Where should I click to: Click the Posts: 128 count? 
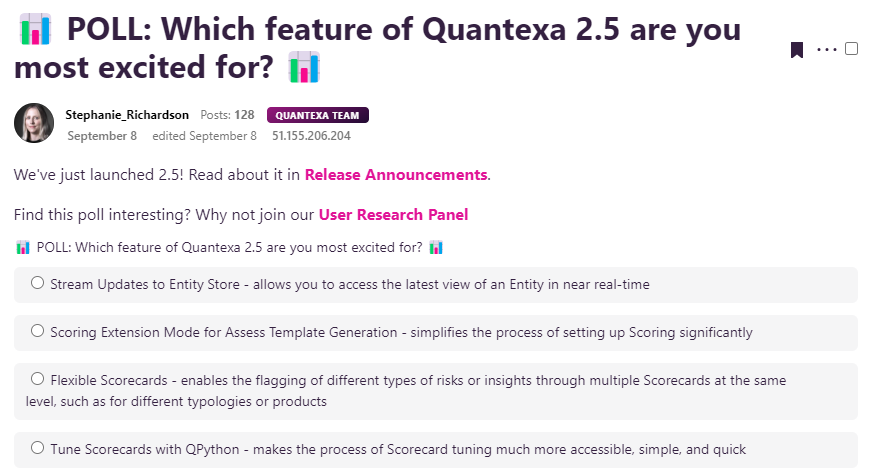pyautogui.click(x=227, y=115)
